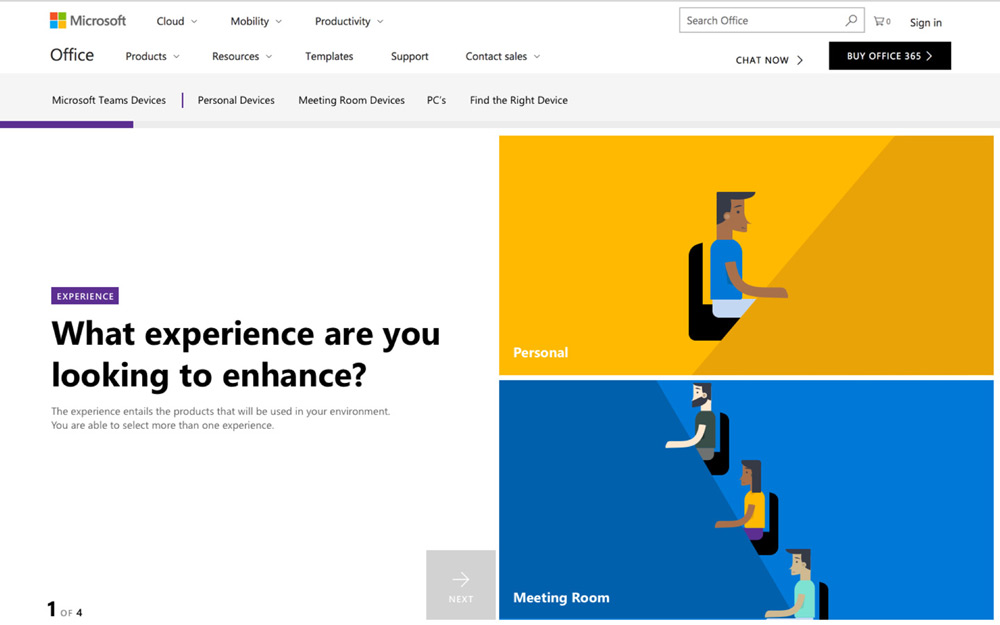Click the Office home link
This screenshot has width=1000, height=625.
coord(72,55)
